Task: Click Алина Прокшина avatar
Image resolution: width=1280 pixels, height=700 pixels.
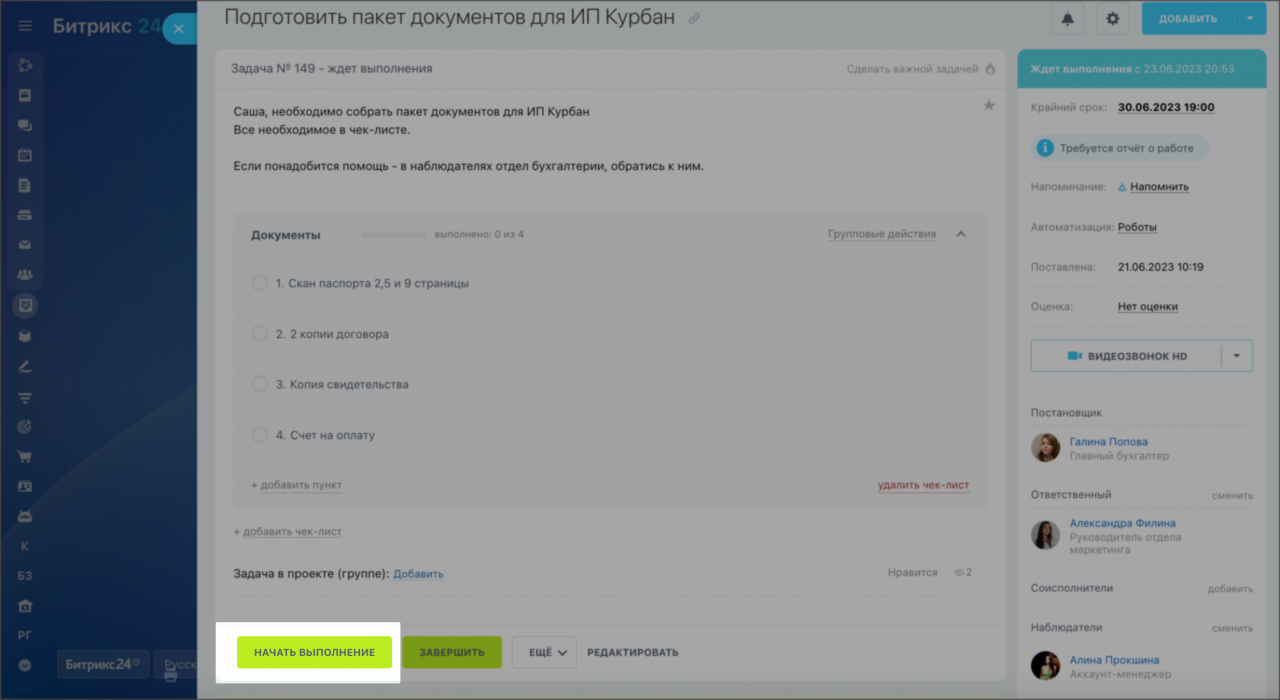Action: (x=1046, y=666)
